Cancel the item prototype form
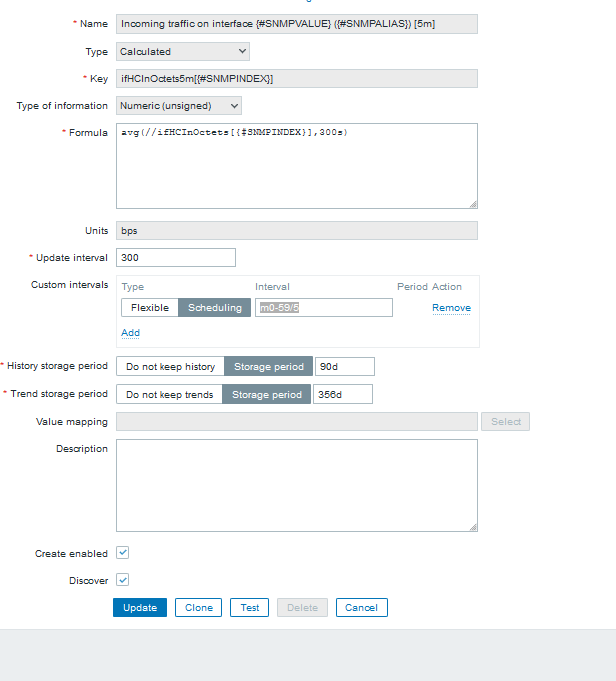The width and height of the screenshot is (616, 681). click(x=361, y=607)
